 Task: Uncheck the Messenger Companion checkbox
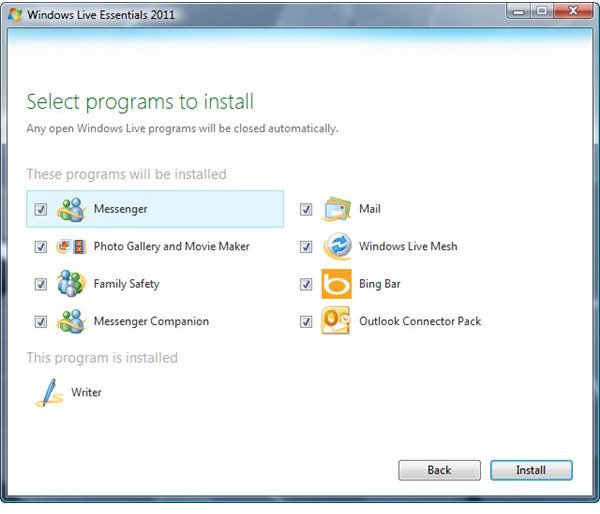(41, 321)
